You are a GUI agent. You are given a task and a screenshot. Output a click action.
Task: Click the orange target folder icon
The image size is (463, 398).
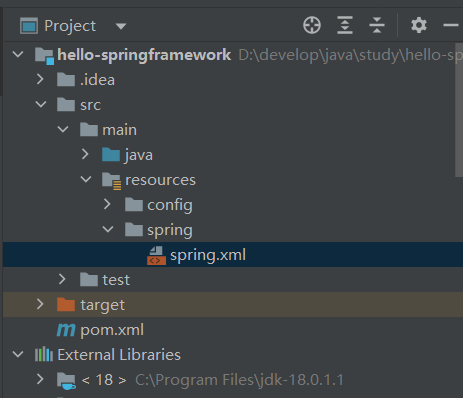click(x=66, y=304)
